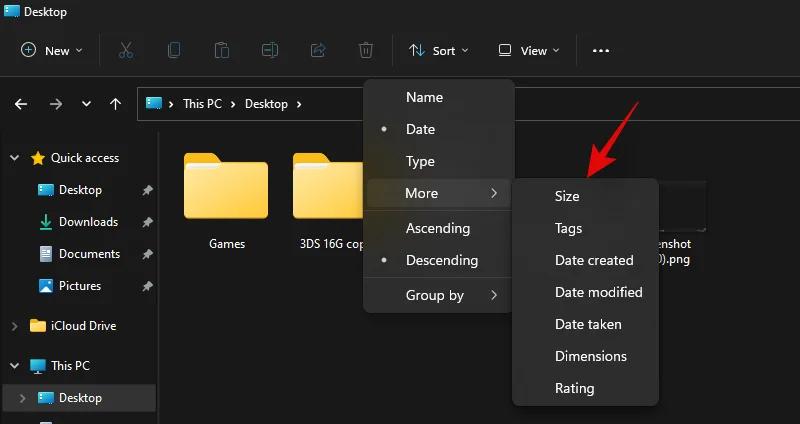
Task: Click the Share icon in toolbar
Action: pyautogui.click(x=318, y=51)
